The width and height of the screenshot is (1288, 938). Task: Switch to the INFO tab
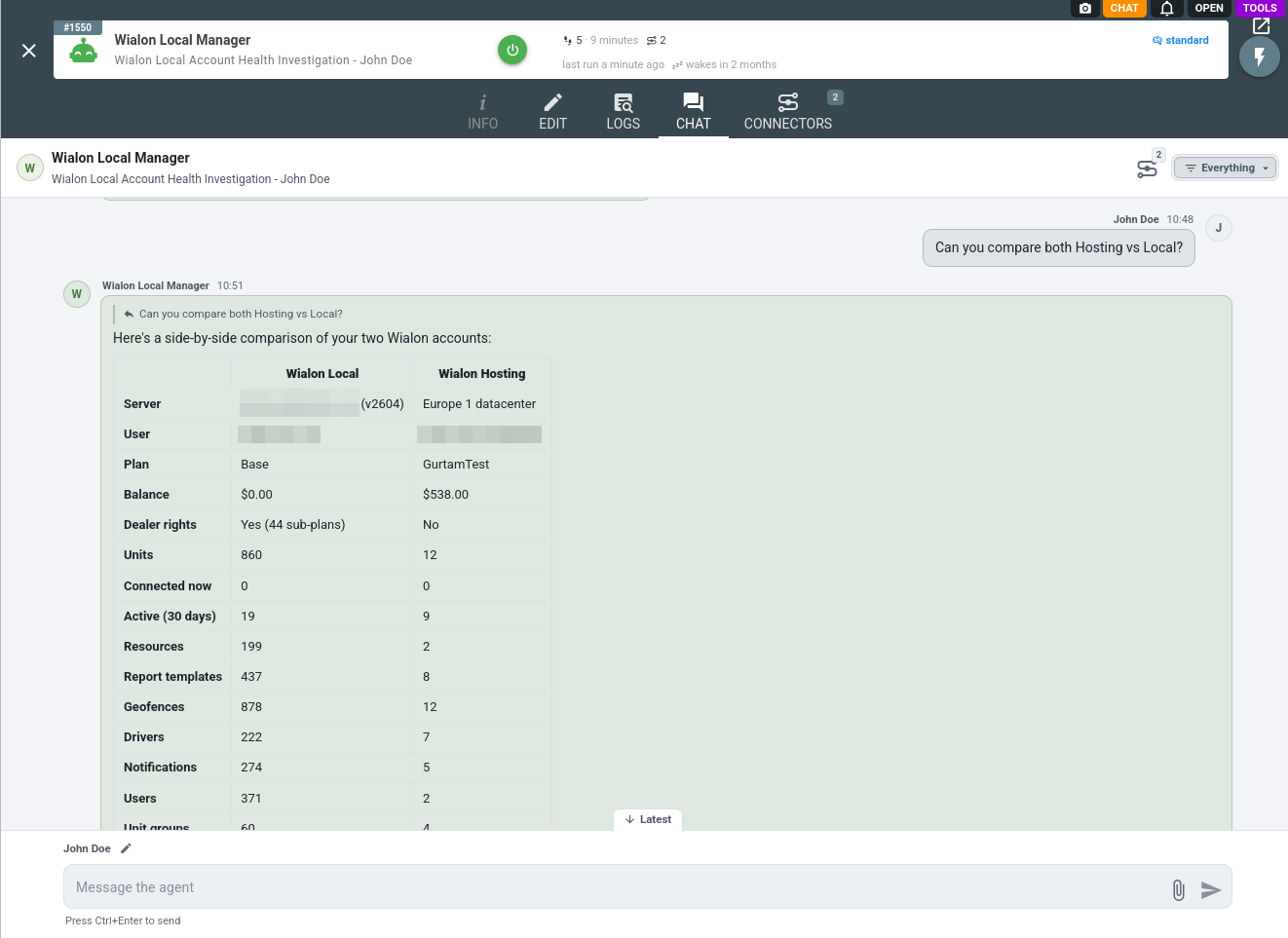coord(482,112)
